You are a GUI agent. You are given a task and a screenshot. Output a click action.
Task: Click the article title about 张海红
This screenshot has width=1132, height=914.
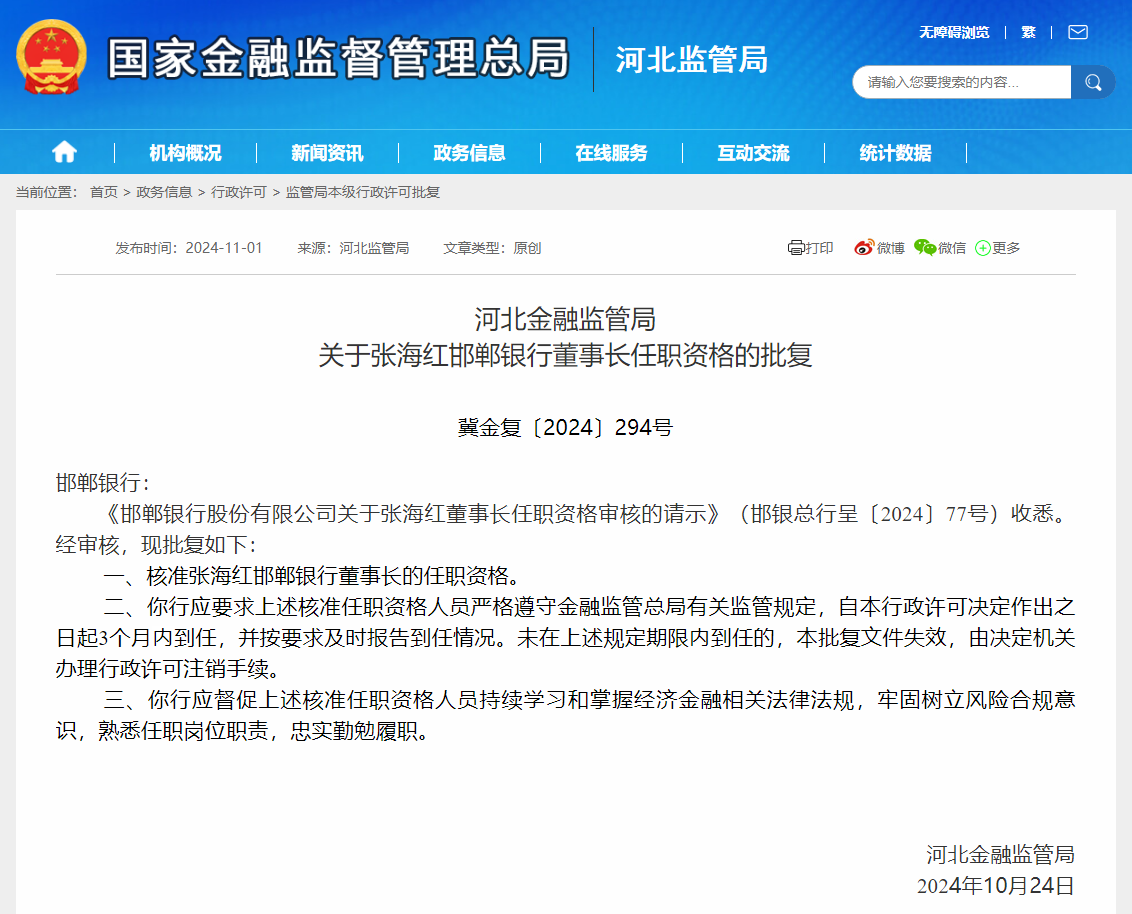coord(565,355)
